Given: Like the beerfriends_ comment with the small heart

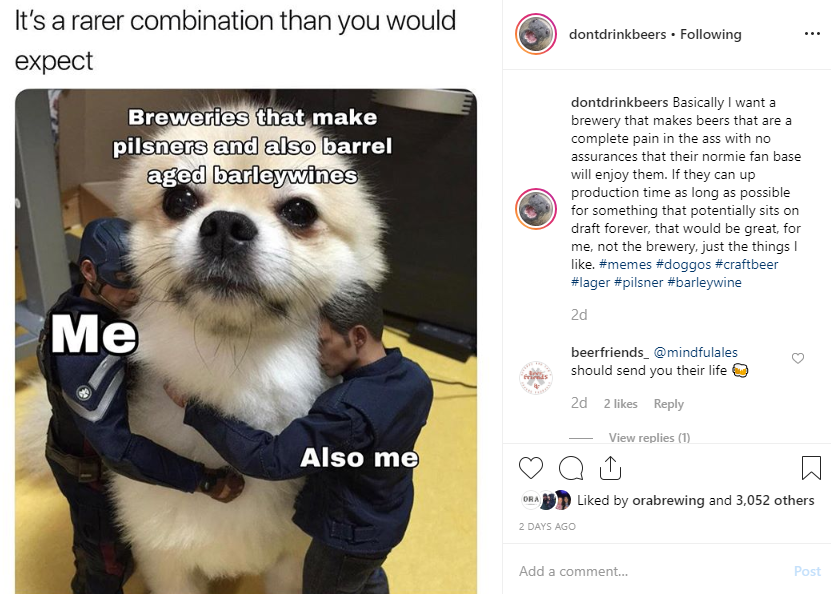Looking at the screenshot, I should click(x=798, y=359).
